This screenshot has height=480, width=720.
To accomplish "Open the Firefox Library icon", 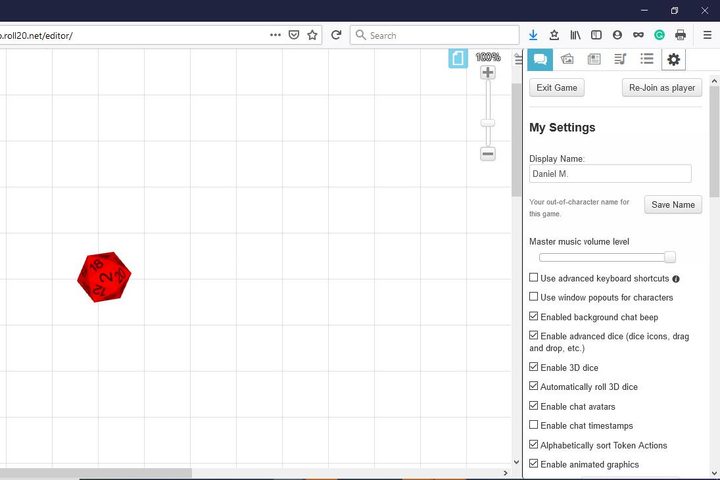I will 575,35.
